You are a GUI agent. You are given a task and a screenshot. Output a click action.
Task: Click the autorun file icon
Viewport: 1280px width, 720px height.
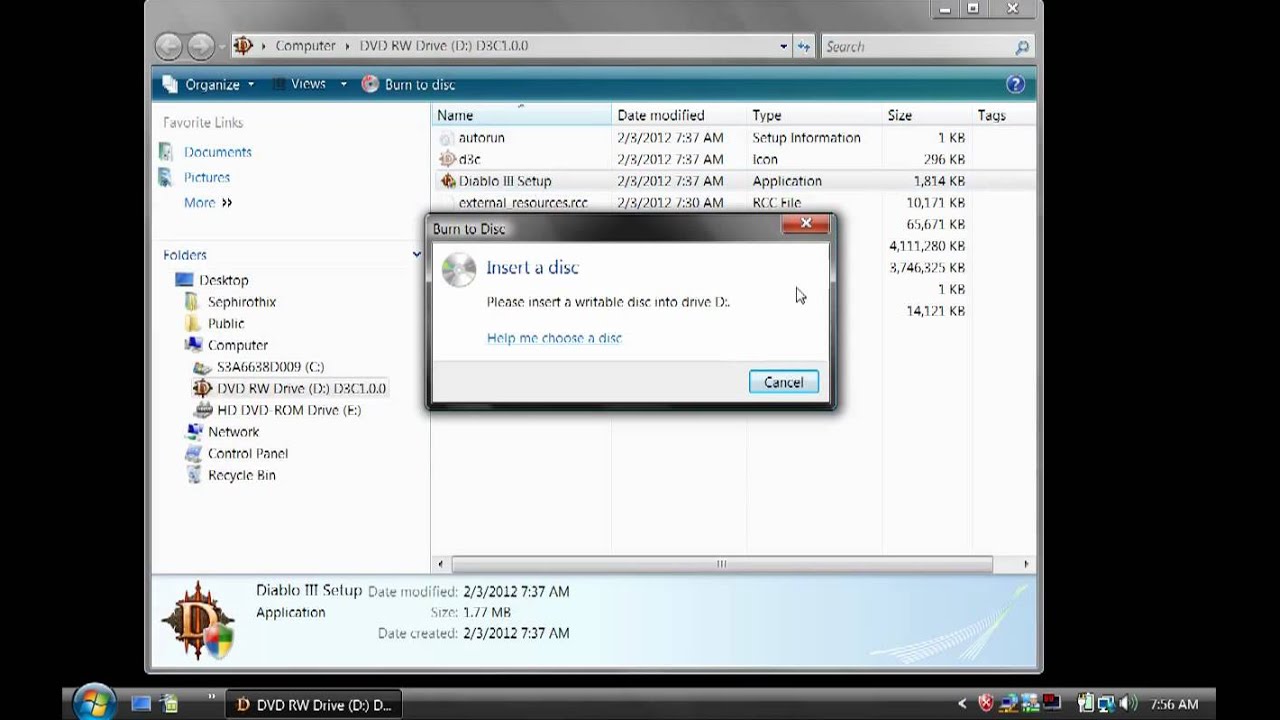pos(447,138)
